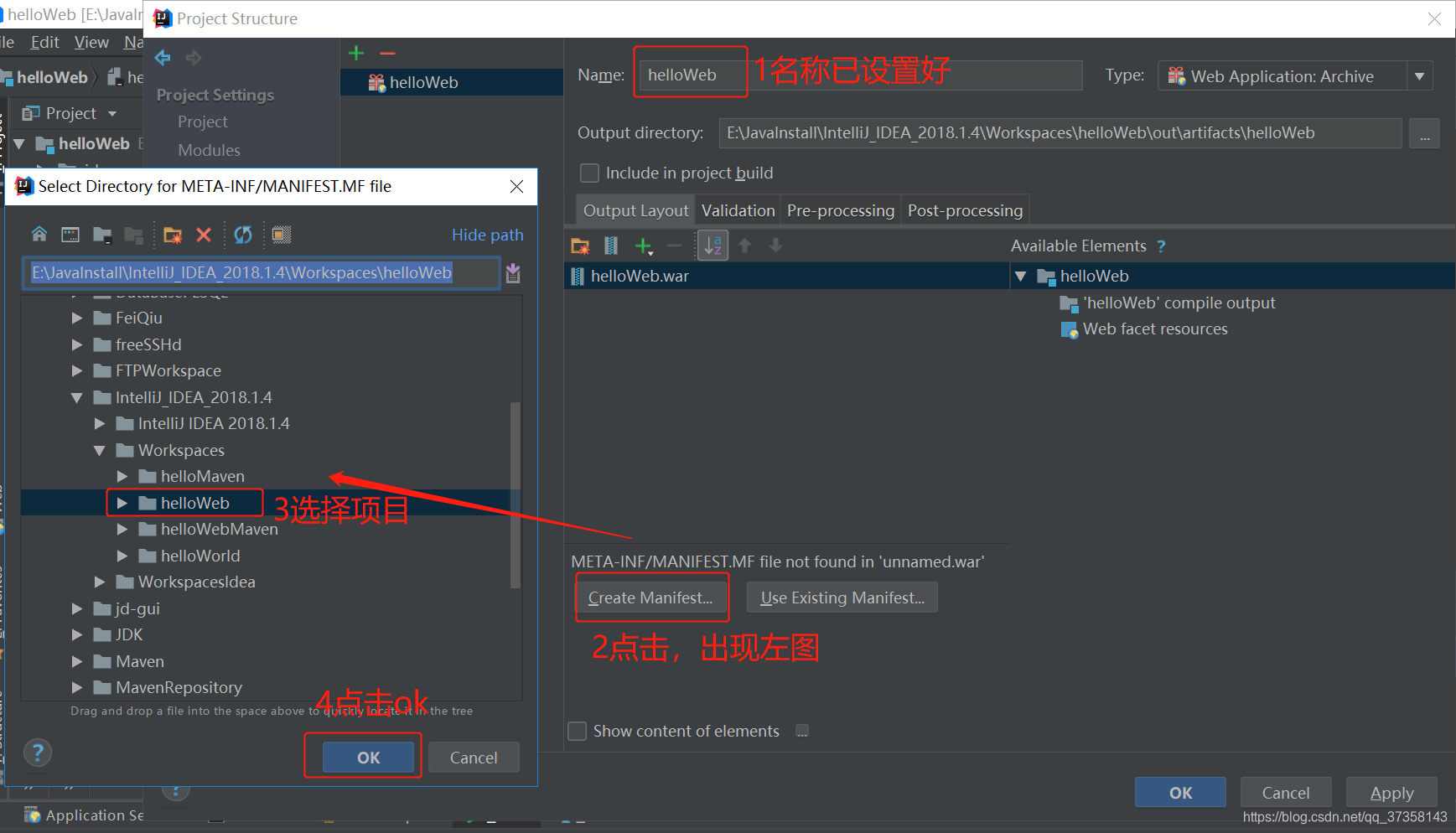This screenshot has width=1456, height=833.
Task: Open Edit menu in main window
Action: pyautogui.click(x=44, y=42)
